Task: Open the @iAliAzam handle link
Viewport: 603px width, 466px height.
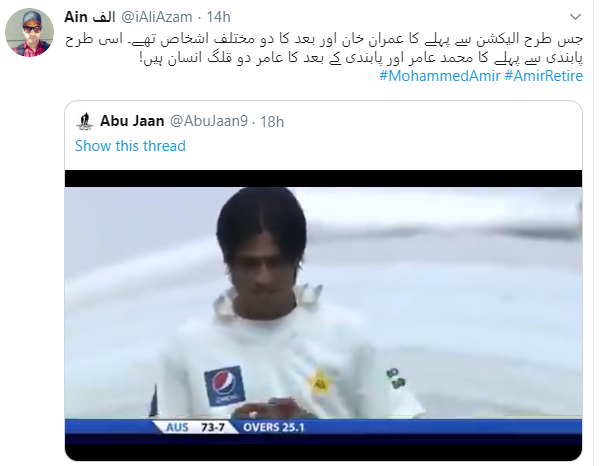Action: [x=157, y=17]
